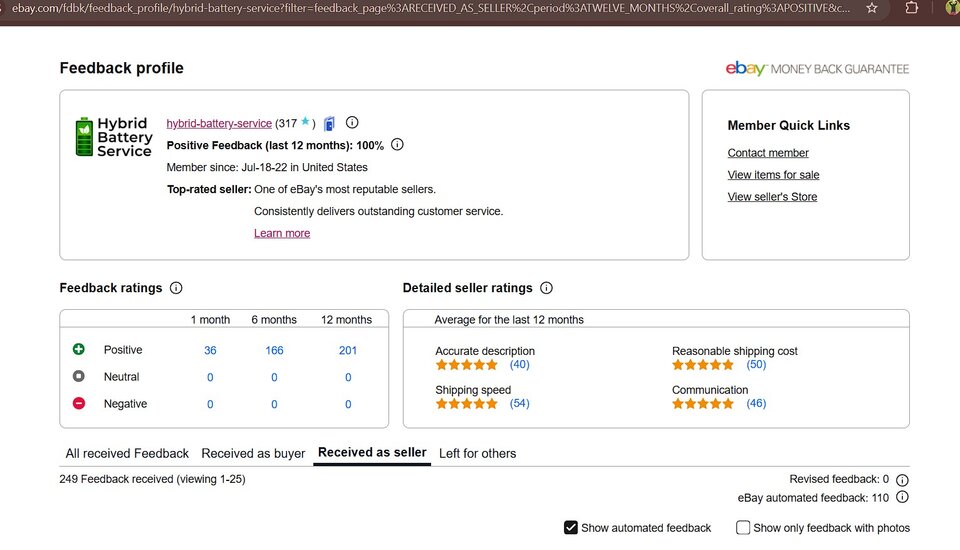The height and width of the screenshot is (550, 960).
Task: Open the browser extensions puzzle icon
Action: coord(911,8)
